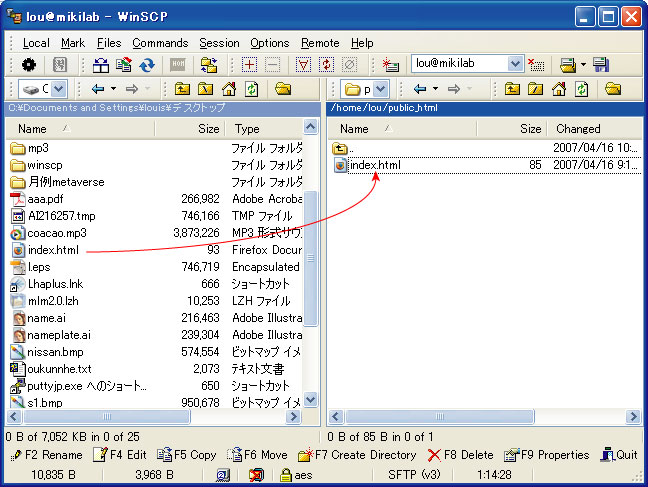The height and width of the screenshot is (487, 648).
Task: Open the remote directory dropdown
Action: (381, 89)
